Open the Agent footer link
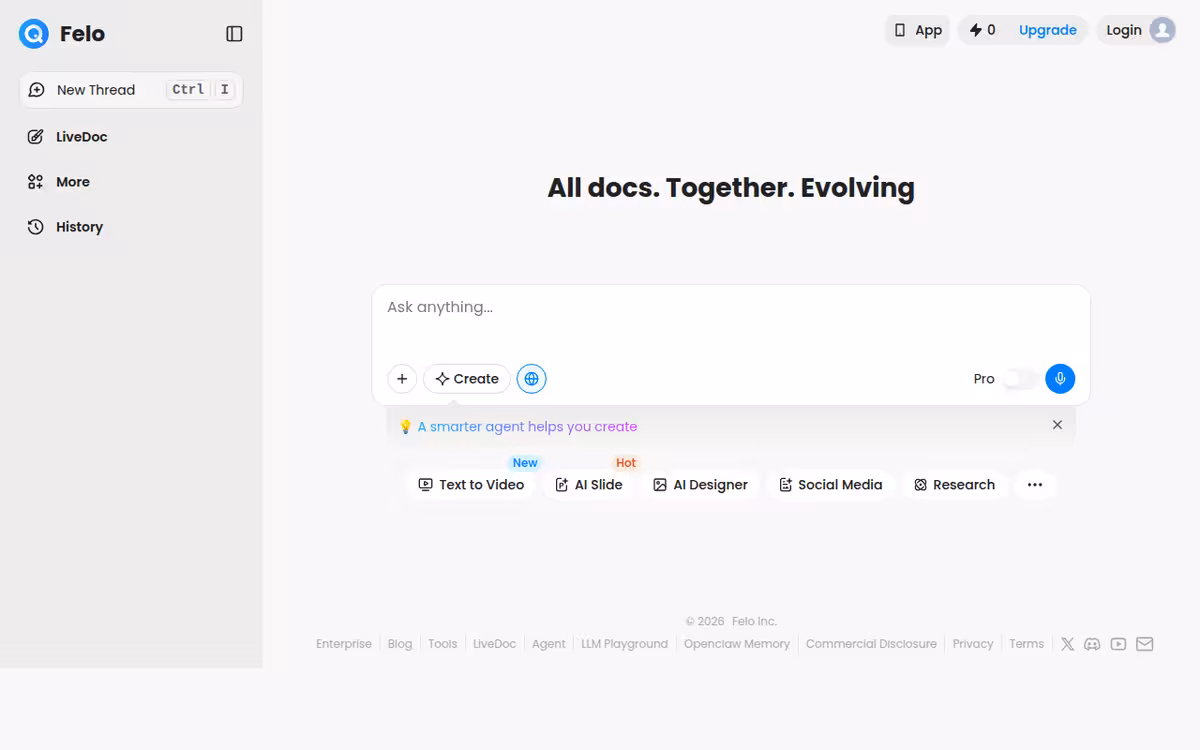The height and width of the screenshot is (750, 1200). point(549,644)
